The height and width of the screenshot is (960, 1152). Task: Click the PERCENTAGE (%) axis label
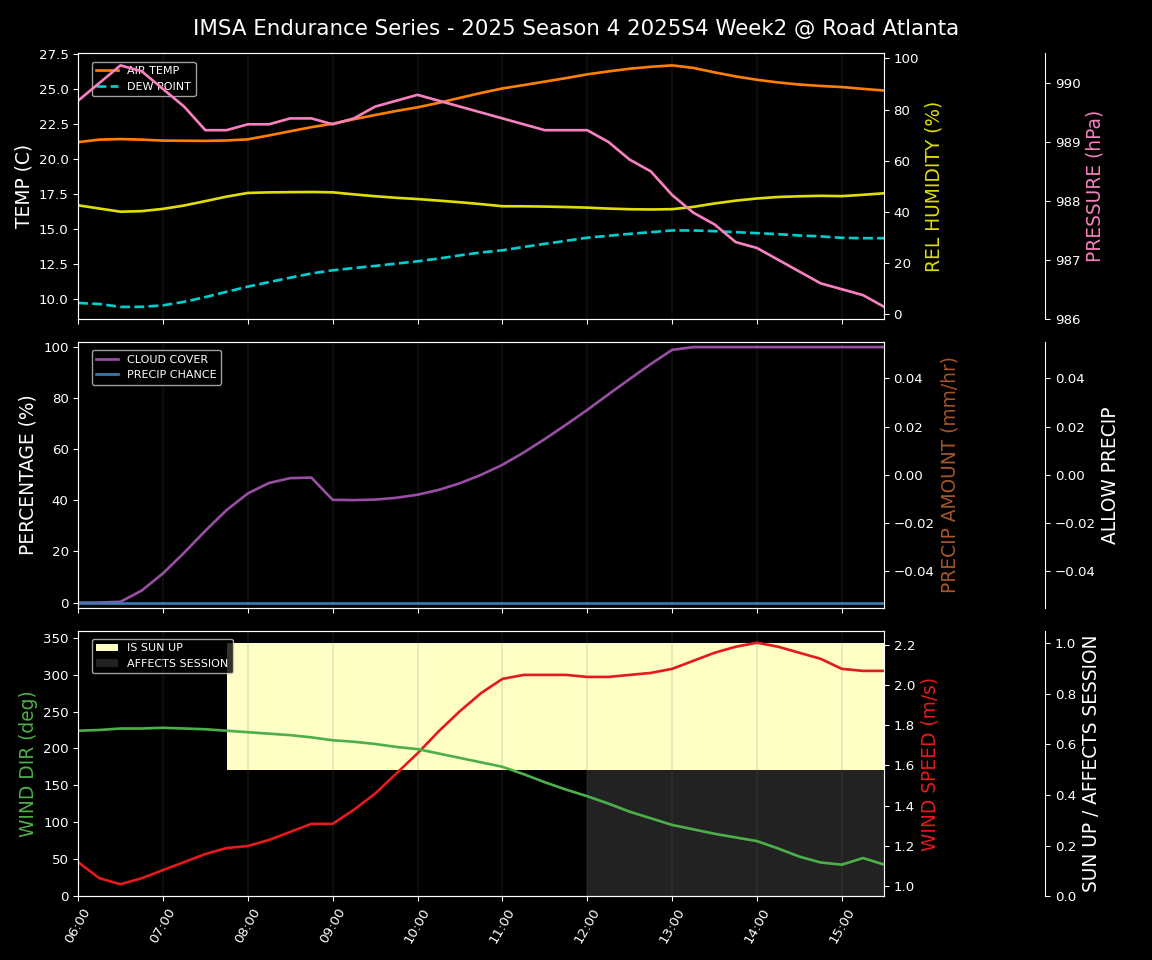click(x=27, y=474)
